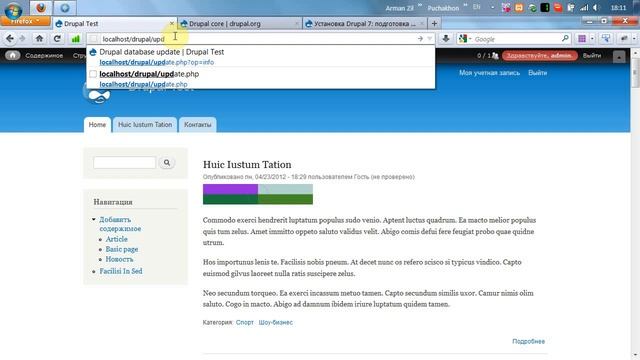Image resolution: width=640 pixels, height=360 pixels.
Task: Click the volume speaker tray icon
Action: [596, 8]
